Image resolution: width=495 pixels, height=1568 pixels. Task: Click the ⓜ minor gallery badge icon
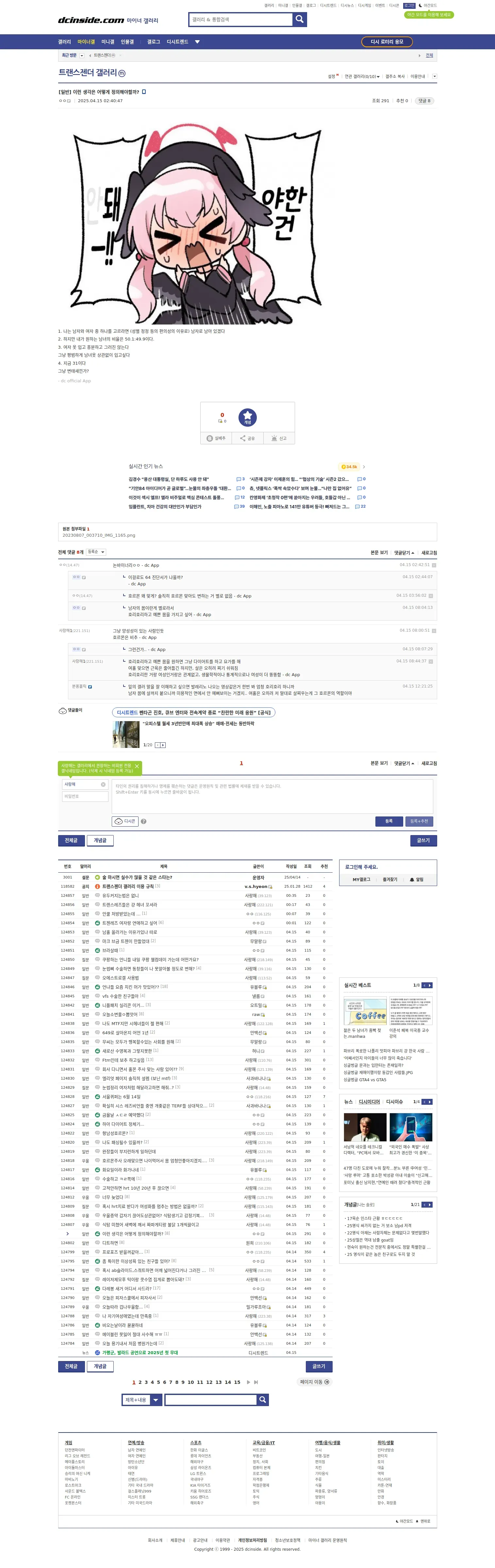pos(122,73)
